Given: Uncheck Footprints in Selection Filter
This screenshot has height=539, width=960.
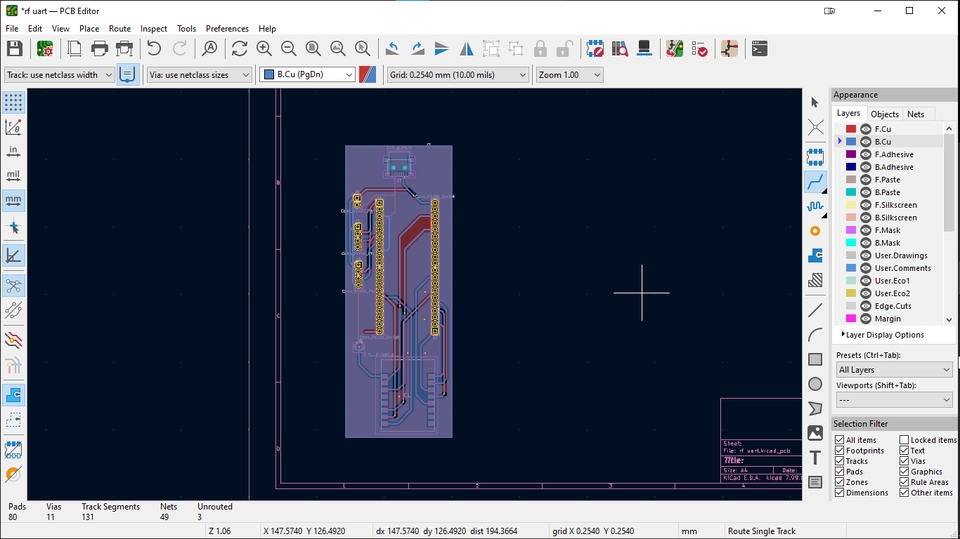Looking at the screenshot, I should click(x=840, y=450).
